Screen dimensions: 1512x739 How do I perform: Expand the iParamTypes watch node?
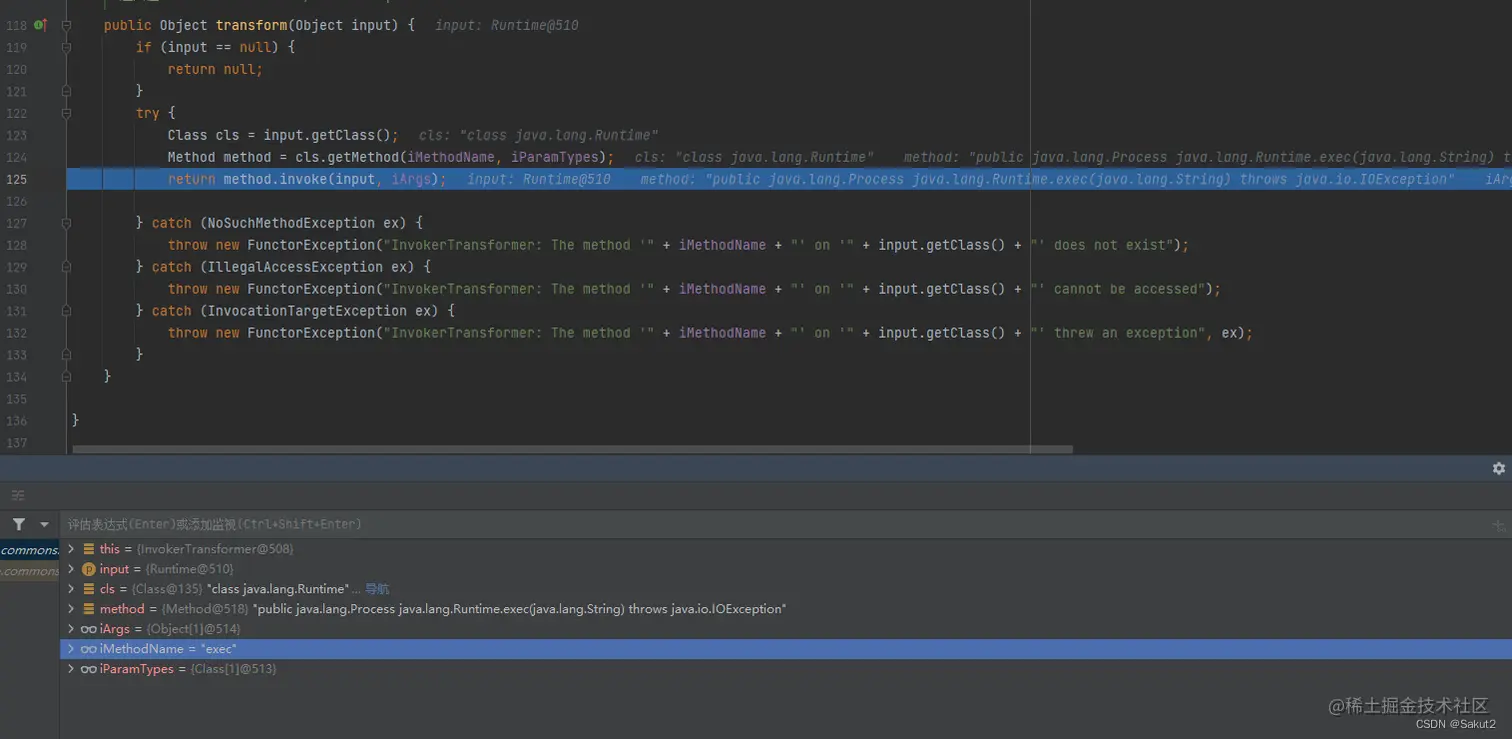coord(71,669)
